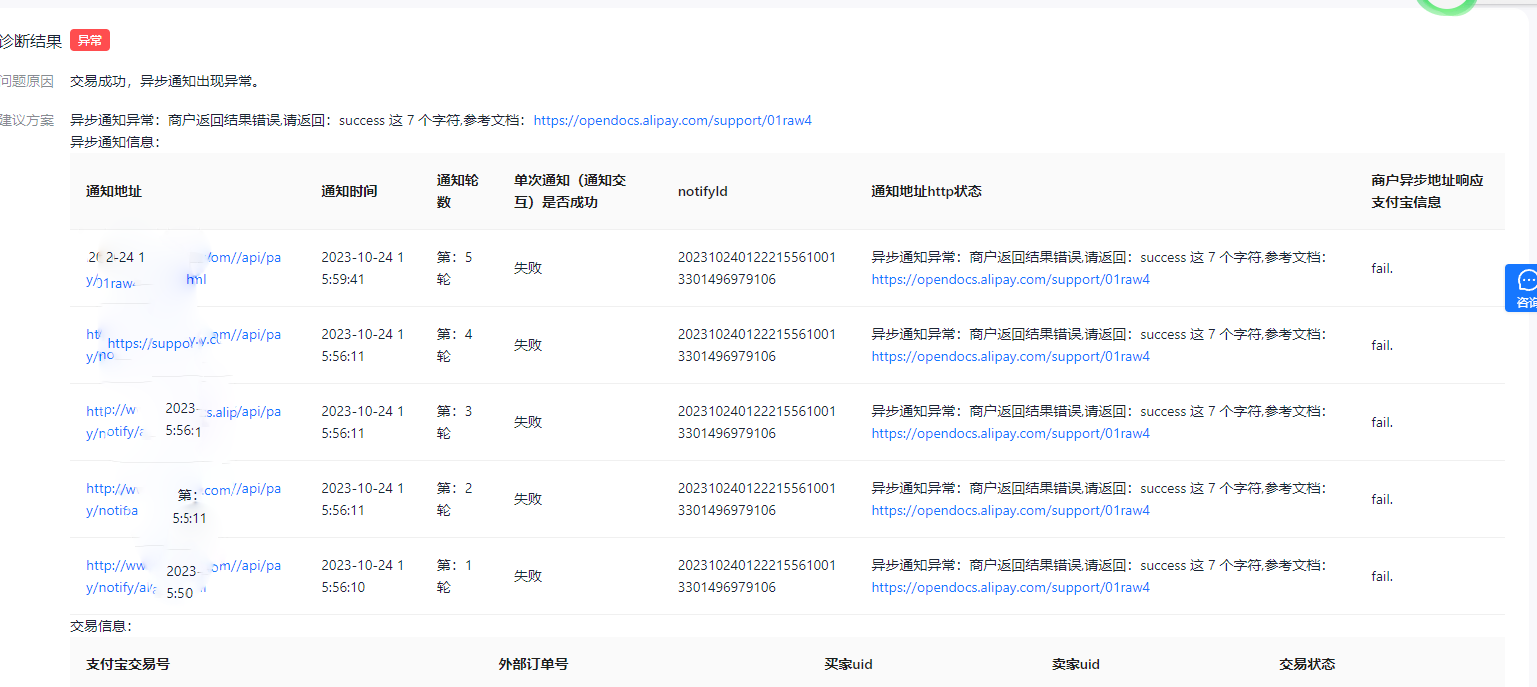The image size is (1537, 687).
Task: Open the opendocs link in round 4 row
Action: click(1010, 357)
